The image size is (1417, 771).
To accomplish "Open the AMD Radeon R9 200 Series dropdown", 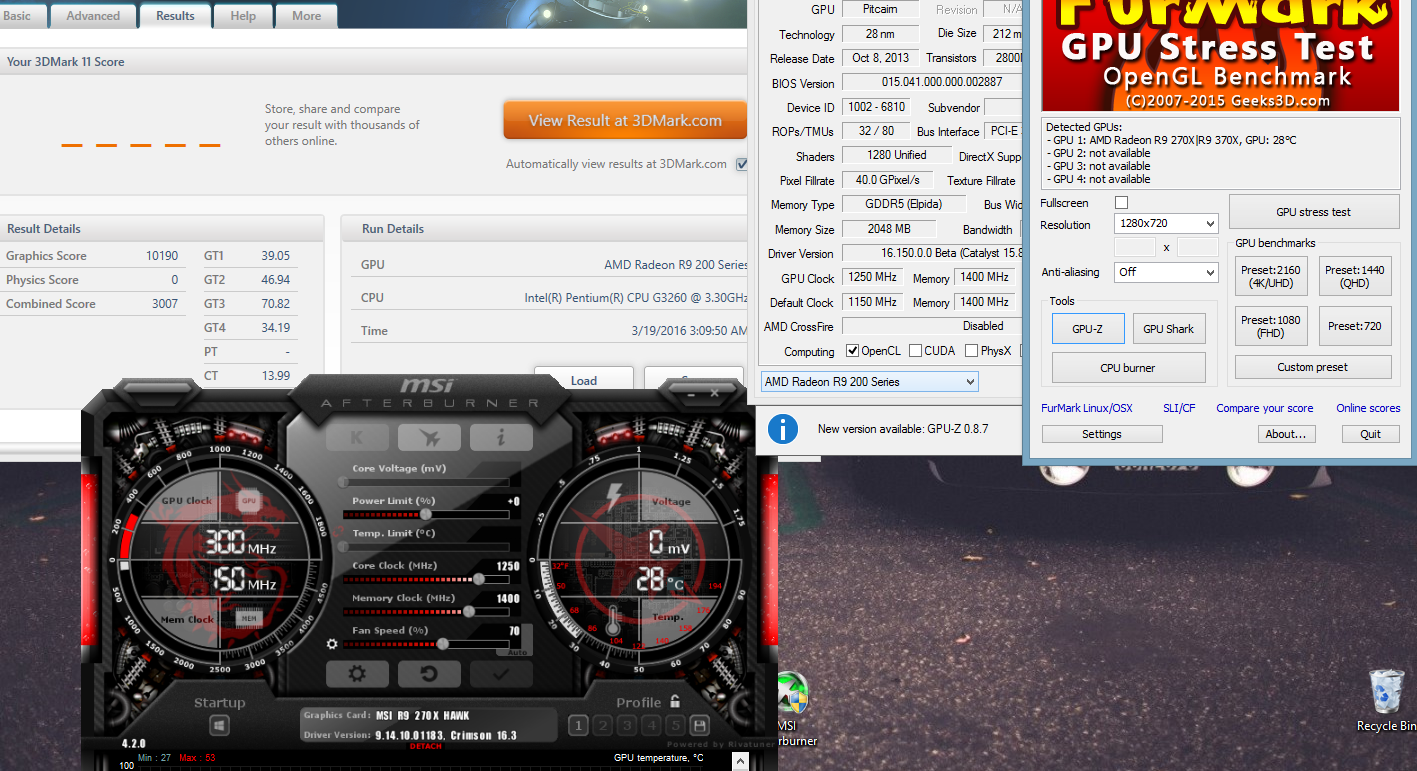I will (869, 382).
